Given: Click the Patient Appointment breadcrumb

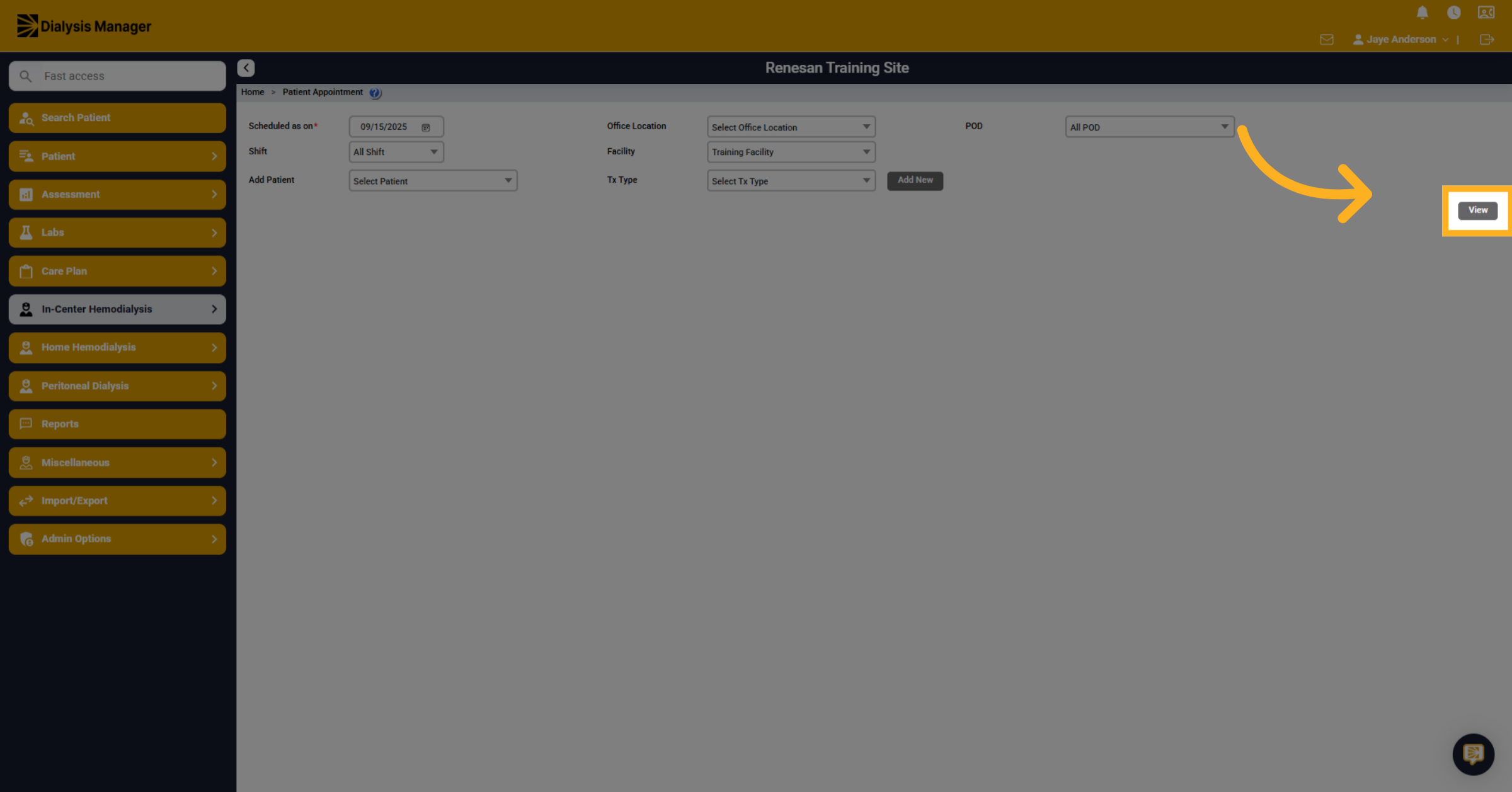Looking at the screenshot, I should [323, 92].
